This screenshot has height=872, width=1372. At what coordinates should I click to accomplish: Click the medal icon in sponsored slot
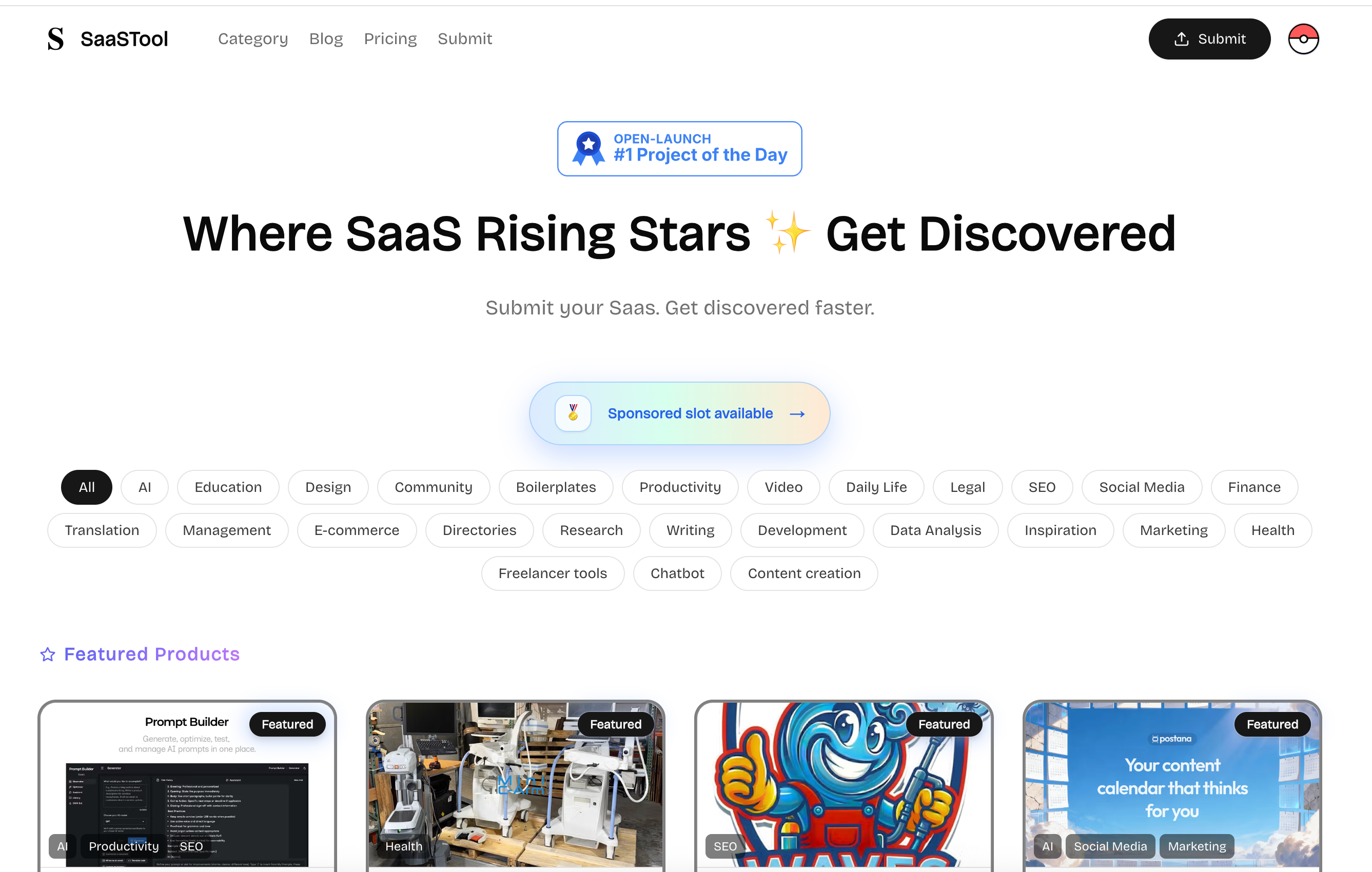pyautogui.click(x=573, y=413)
